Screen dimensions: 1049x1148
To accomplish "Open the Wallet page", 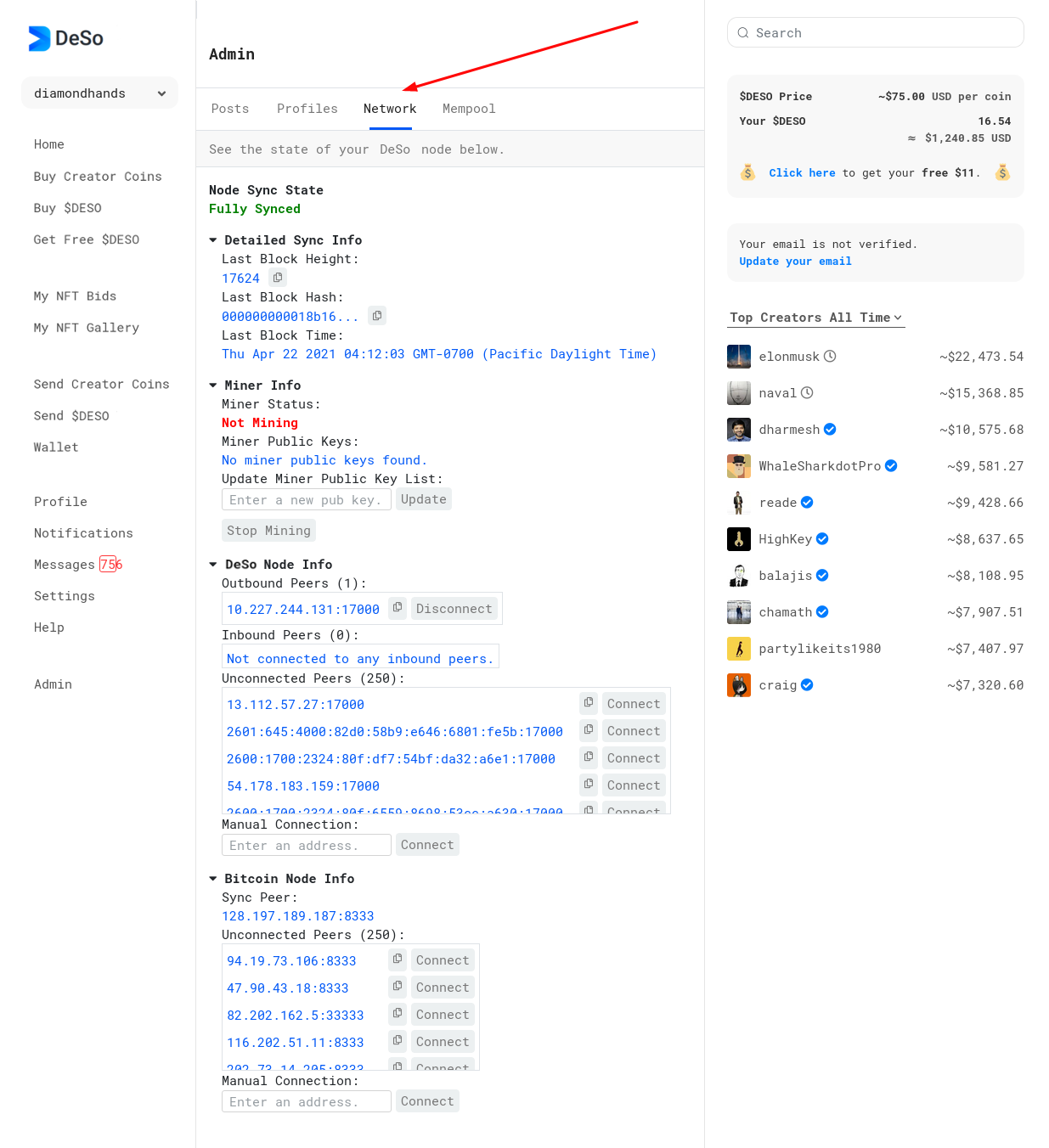I will (56, 447).
